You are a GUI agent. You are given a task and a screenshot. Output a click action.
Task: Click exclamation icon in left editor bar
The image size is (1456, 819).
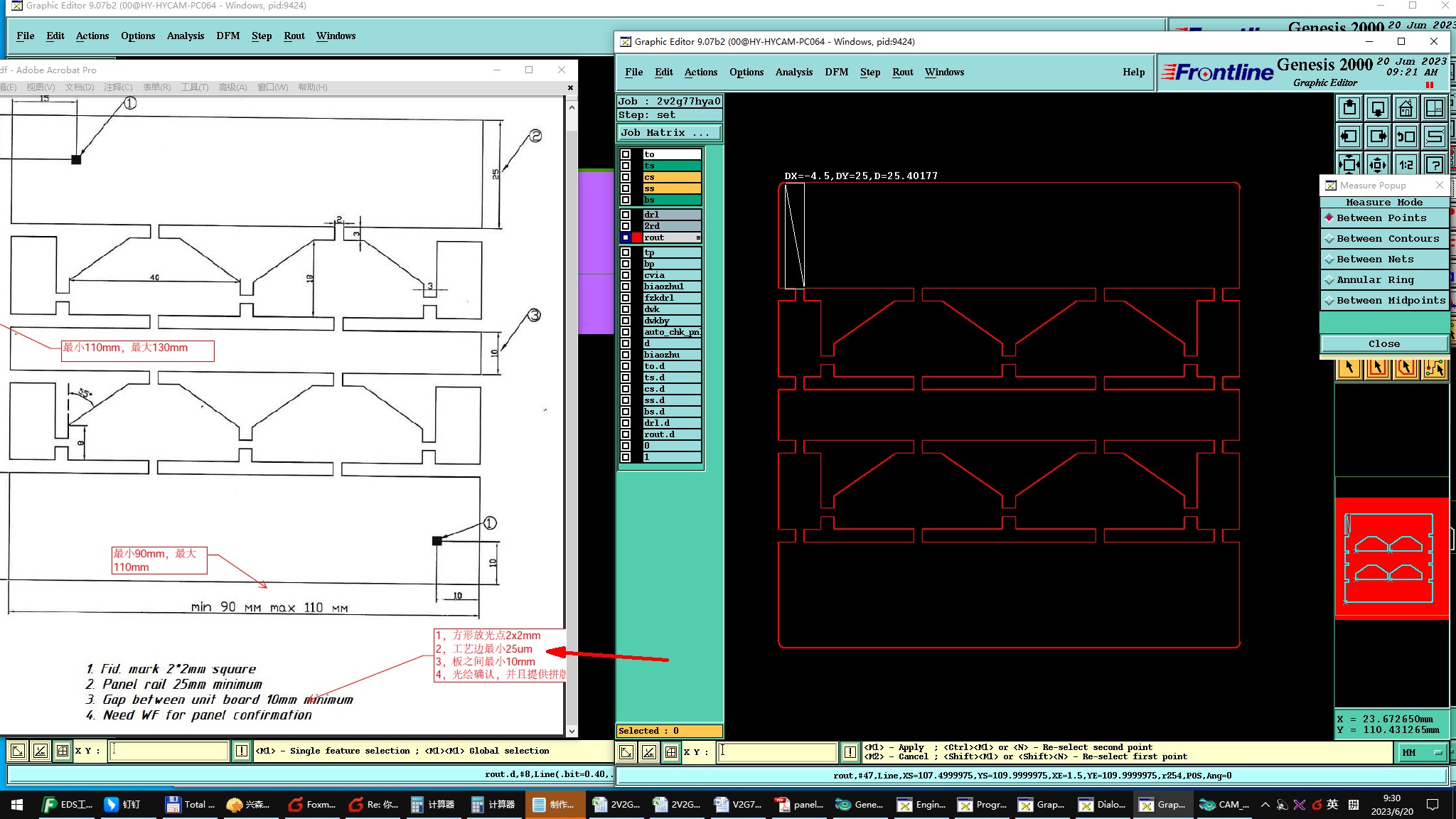tap(242, 751)
